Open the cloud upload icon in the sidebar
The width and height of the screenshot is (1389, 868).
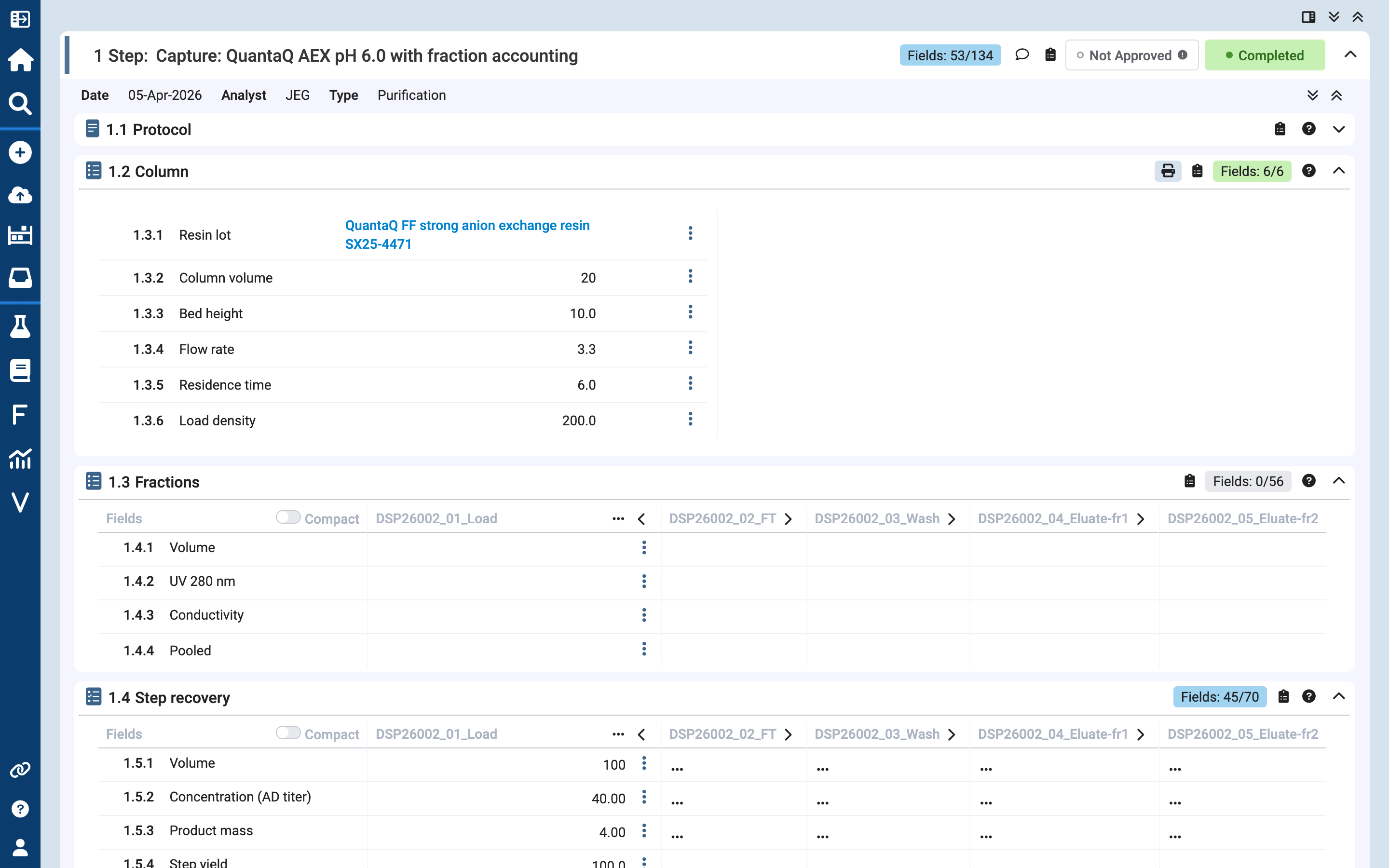pos(20,195)
